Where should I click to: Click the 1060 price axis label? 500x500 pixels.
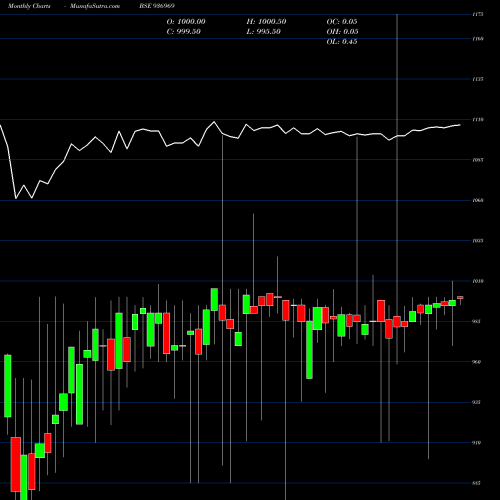(x=478, y=201)
